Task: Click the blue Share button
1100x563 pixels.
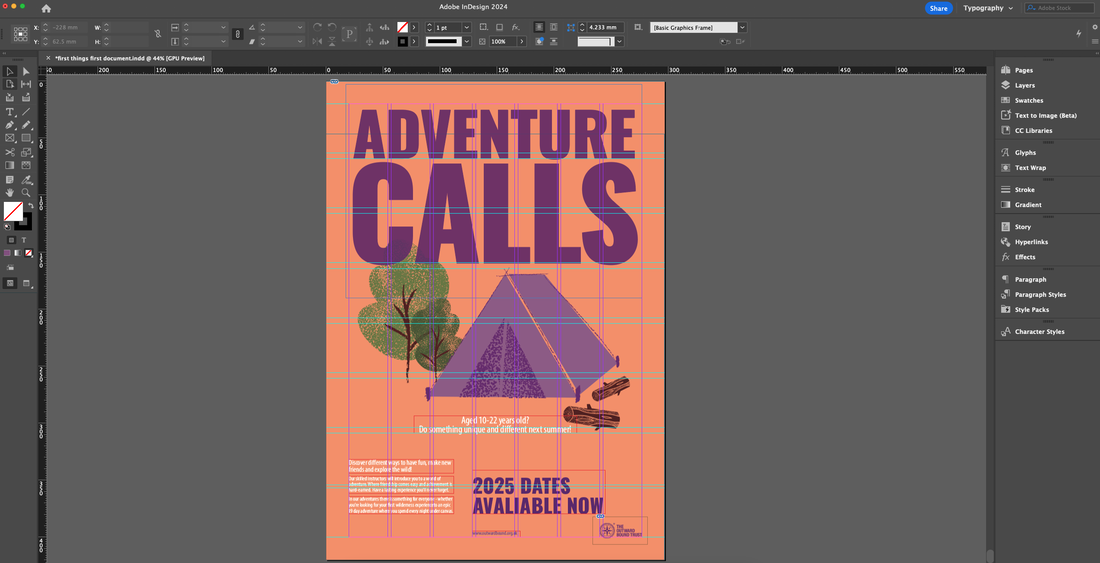Action: click(938, 8)
